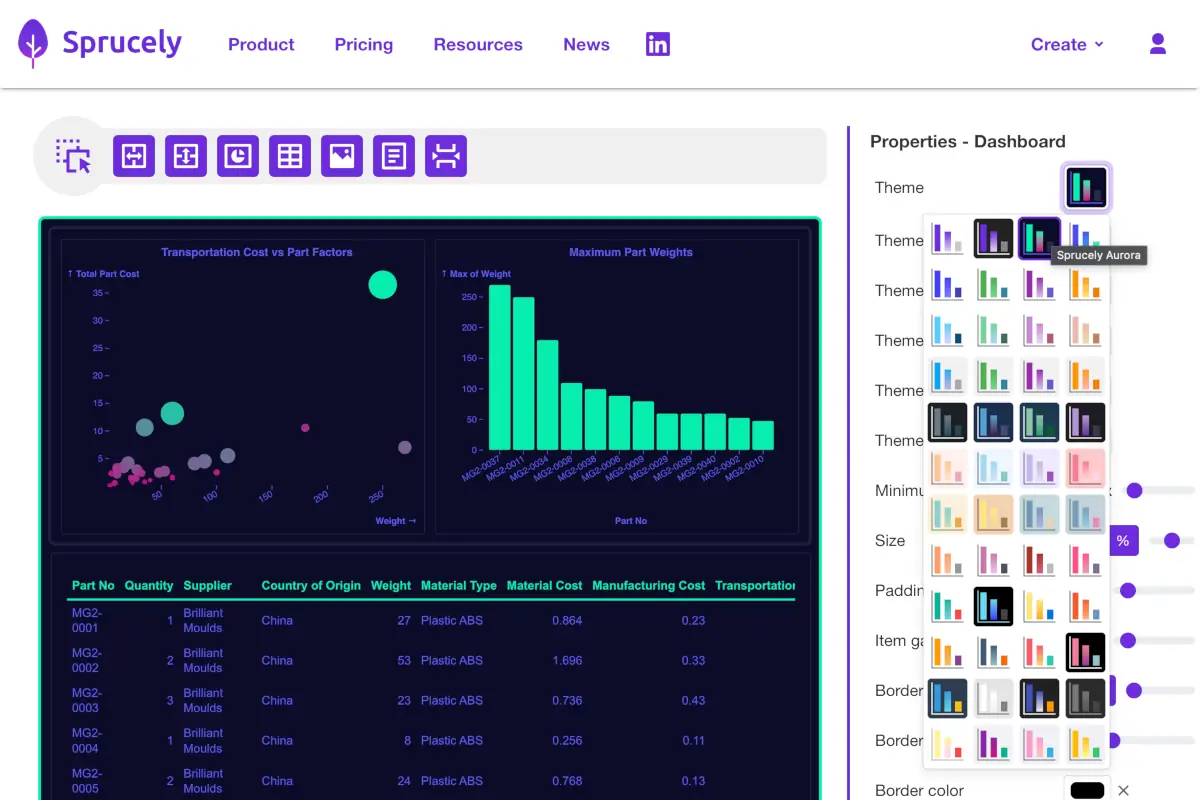Open the Resources link

coord(478,45)
